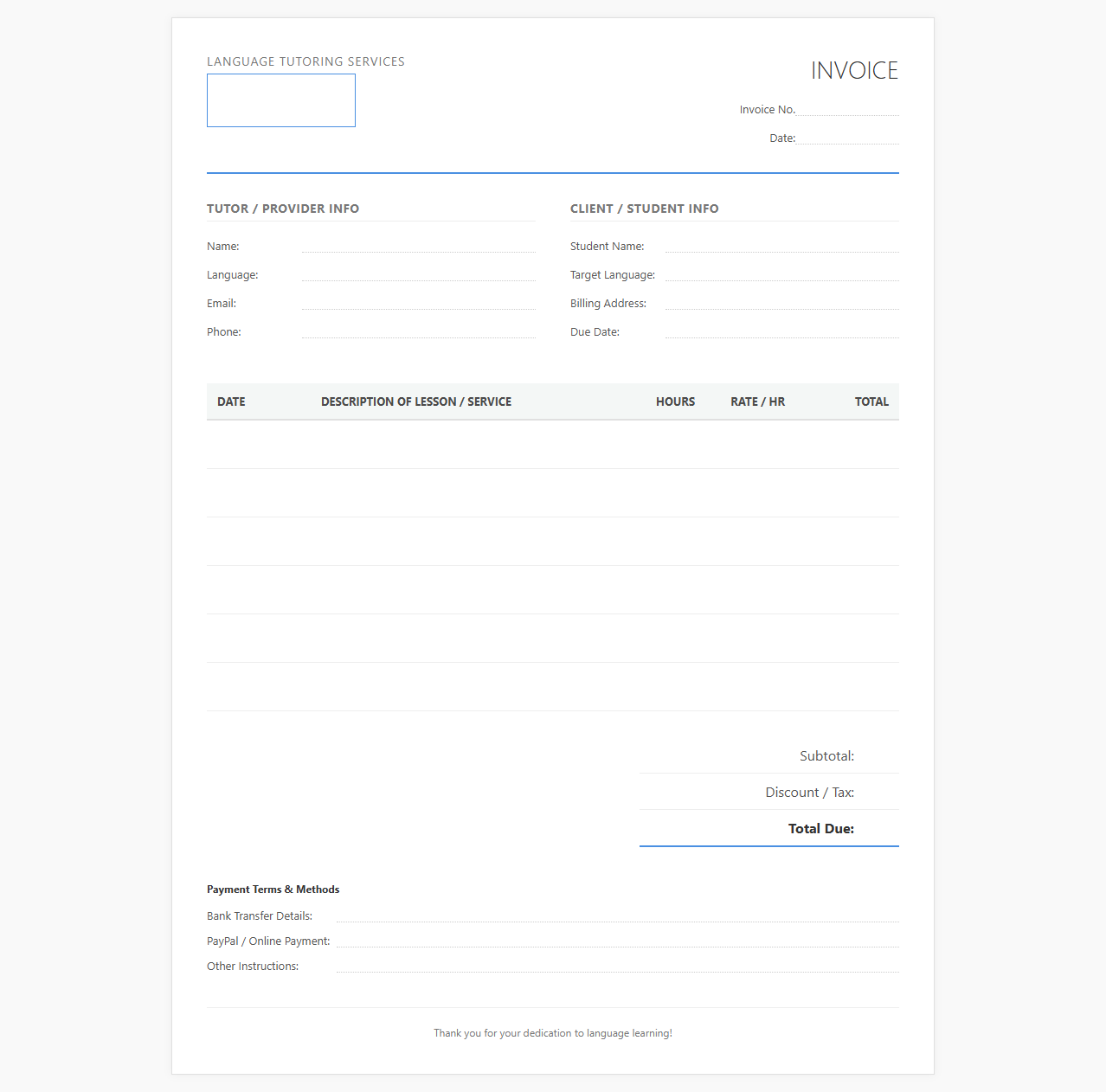Click the Bank Transfer Details line
Viewport: 1106px width, 1092px height.
(618, 915)
